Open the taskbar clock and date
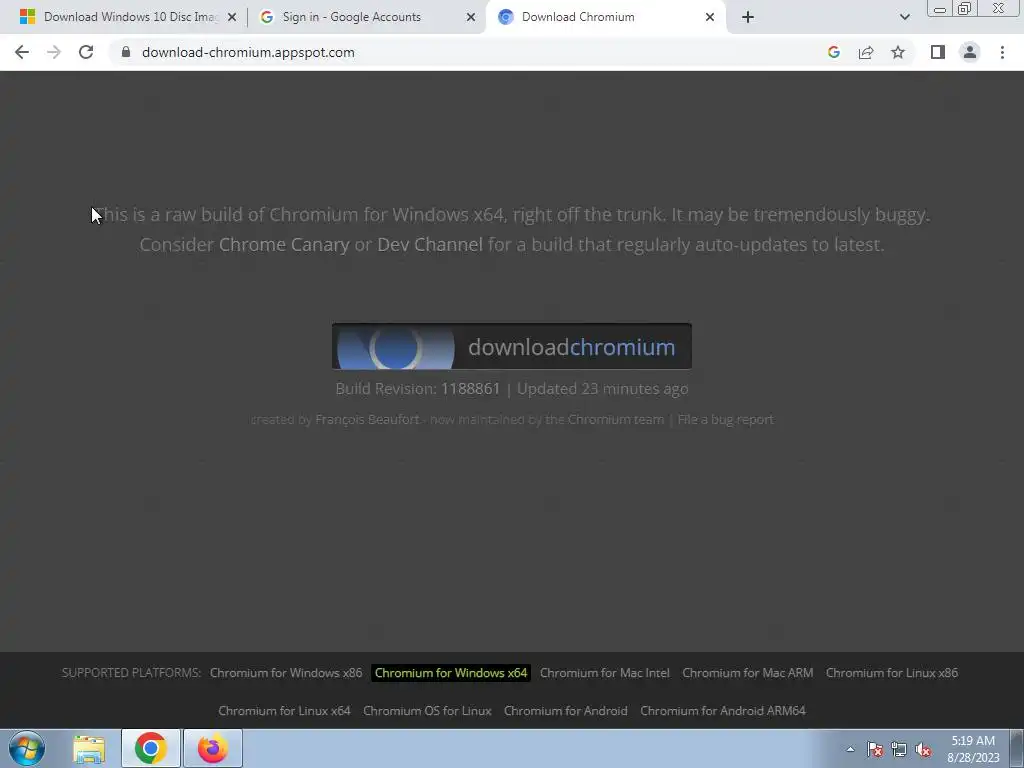 (973, 749)
